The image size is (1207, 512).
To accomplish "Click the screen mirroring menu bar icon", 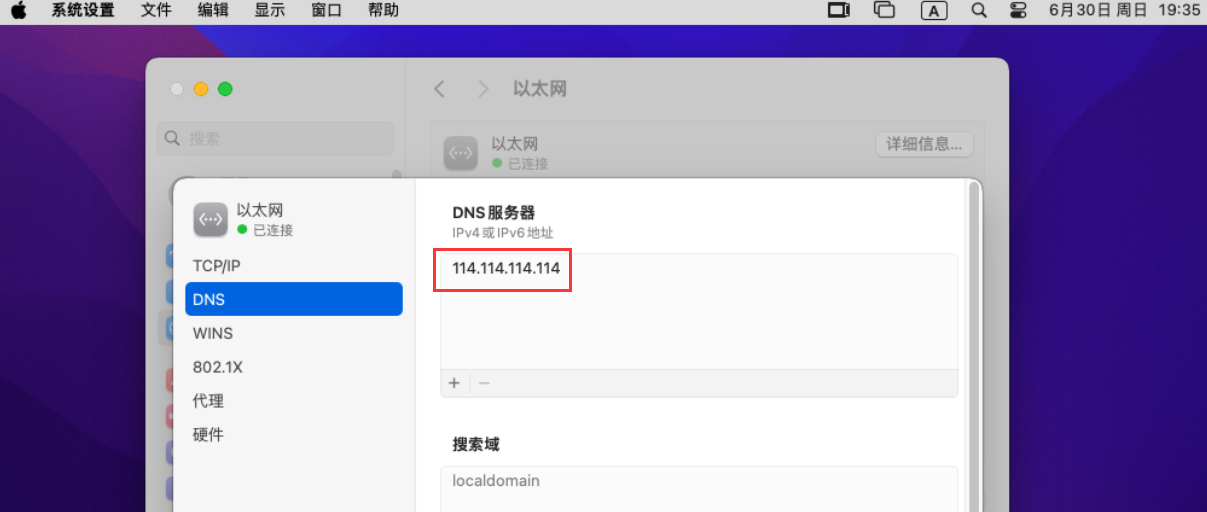I will point(884,11).
